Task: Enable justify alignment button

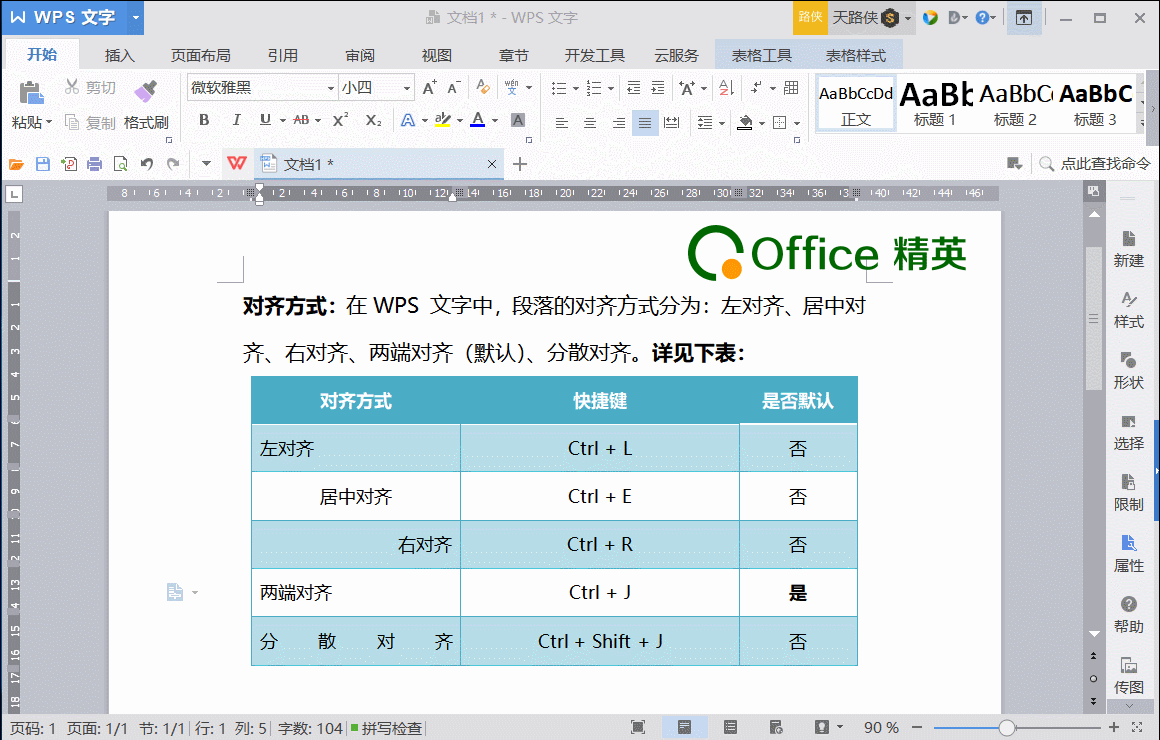Action: (645, 123)
